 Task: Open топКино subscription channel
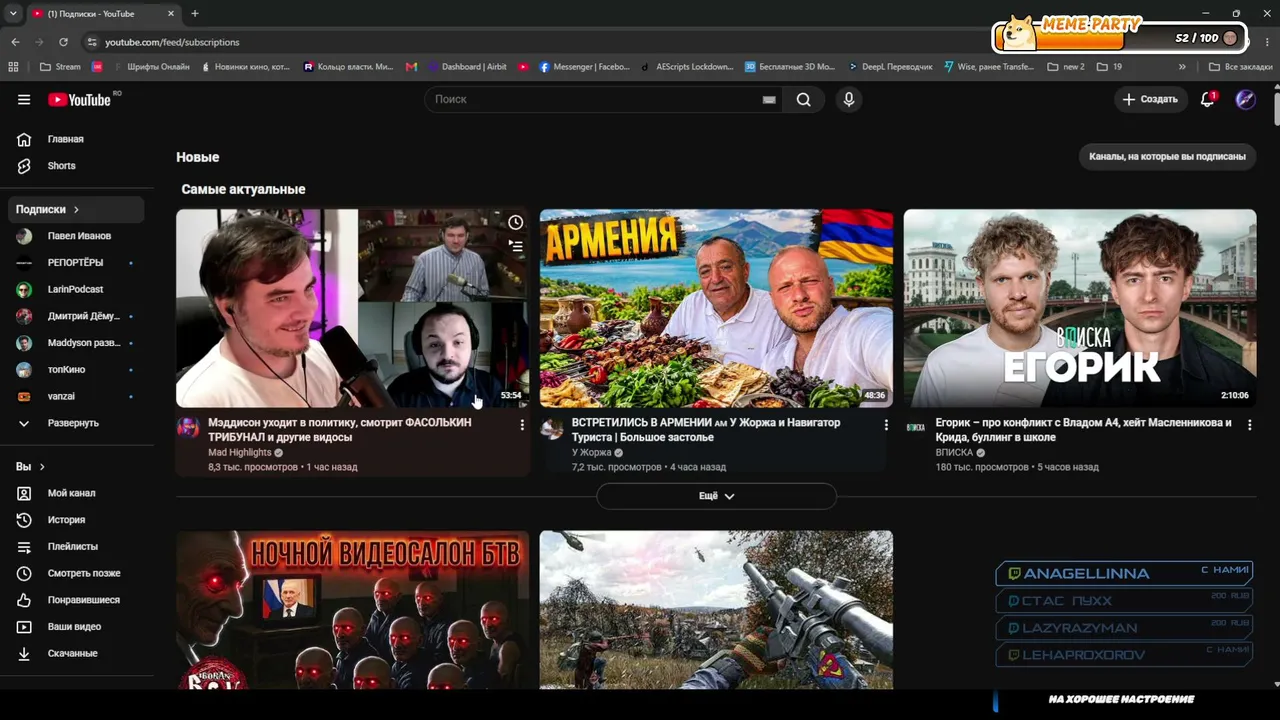76,370
